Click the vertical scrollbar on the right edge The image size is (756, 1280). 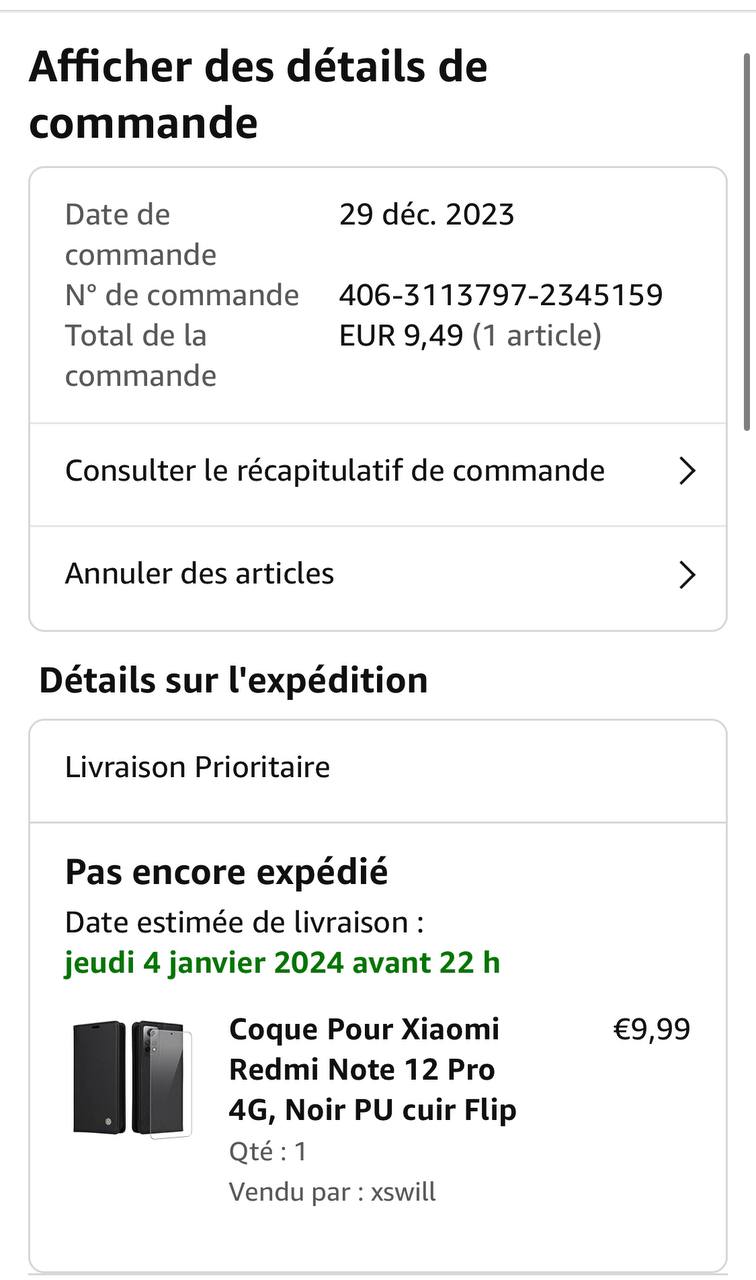point(746,240)
